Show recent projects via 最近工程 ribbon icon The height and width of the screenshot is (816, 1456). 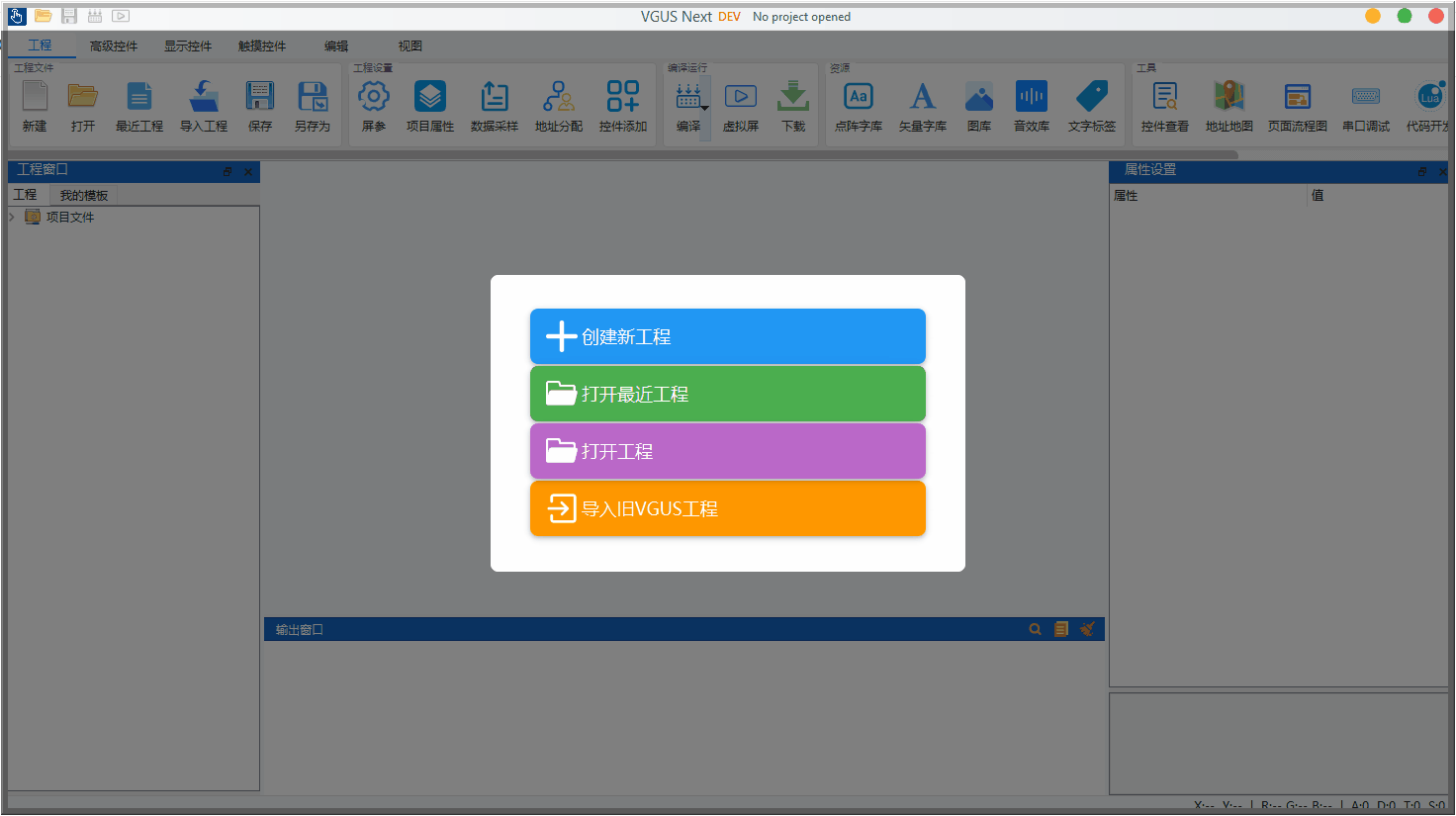coord(139,96)
